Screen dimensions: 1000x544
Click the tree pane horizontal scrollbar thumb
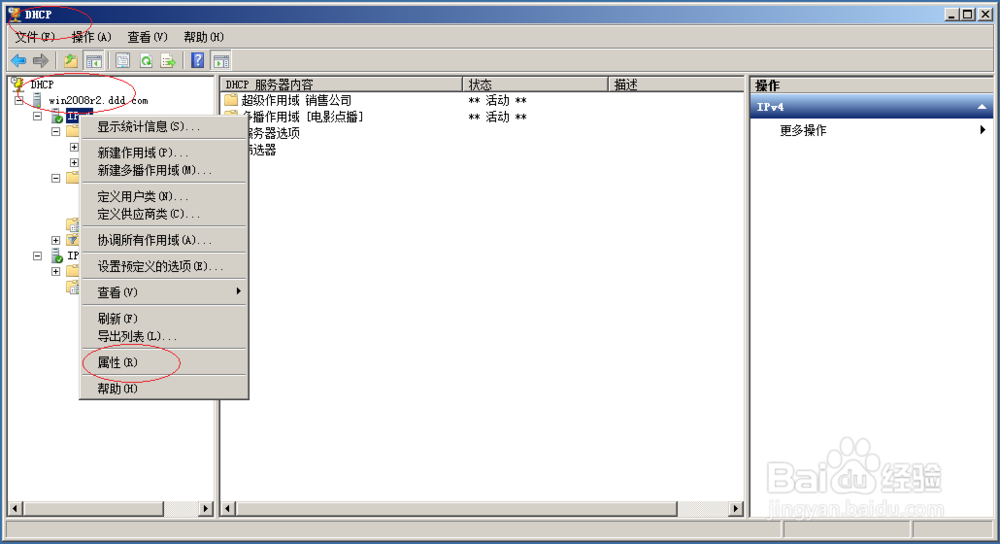[94, 508]
